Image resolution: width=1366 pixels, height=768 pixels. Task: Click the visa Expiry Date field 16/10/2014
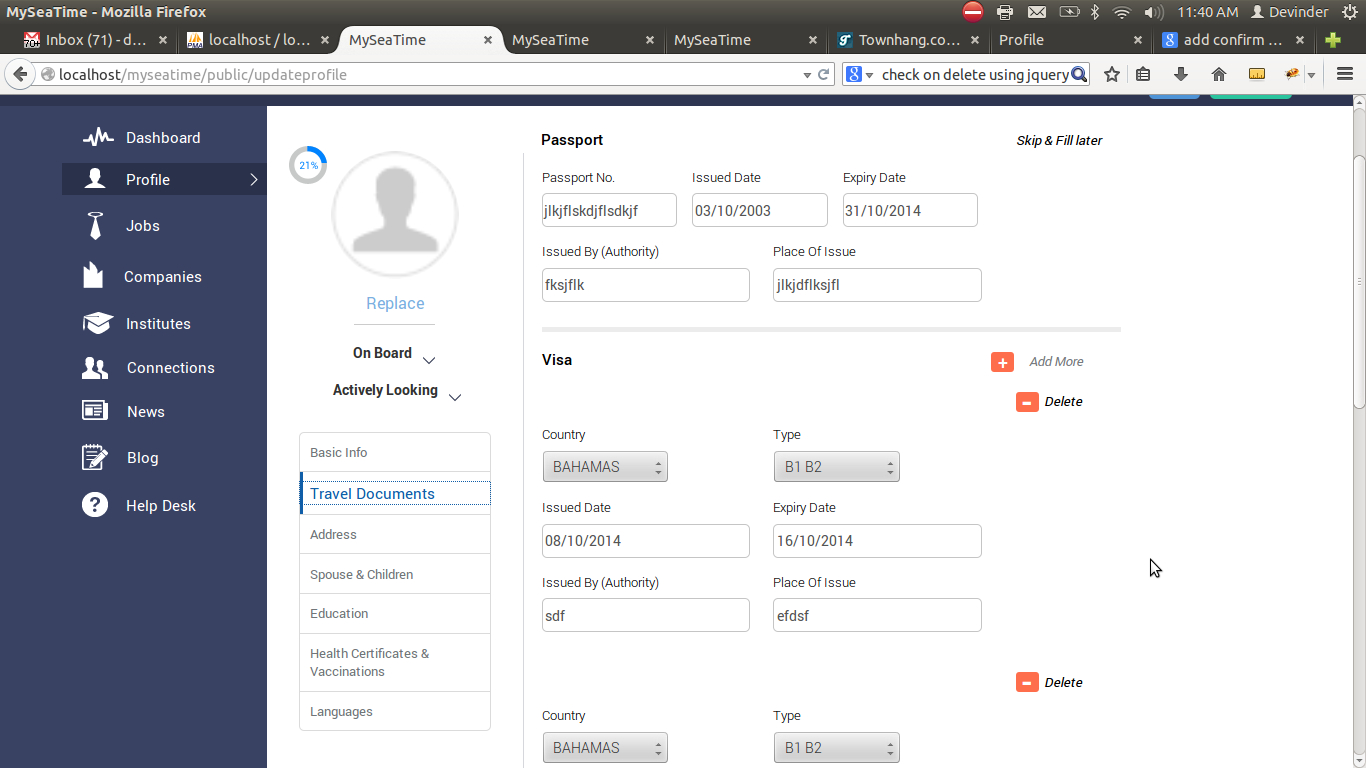click(x=877, y=541)
